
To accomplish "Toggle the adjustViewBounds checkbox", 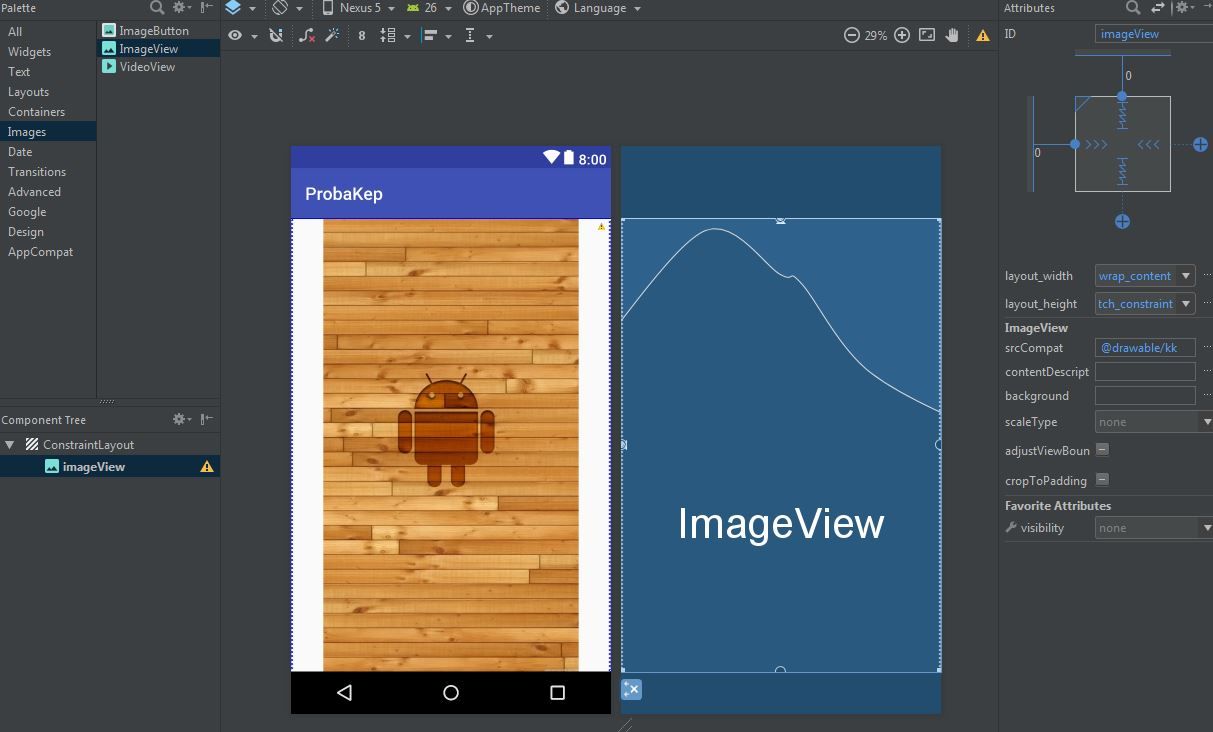I will tap(1102, 450).
